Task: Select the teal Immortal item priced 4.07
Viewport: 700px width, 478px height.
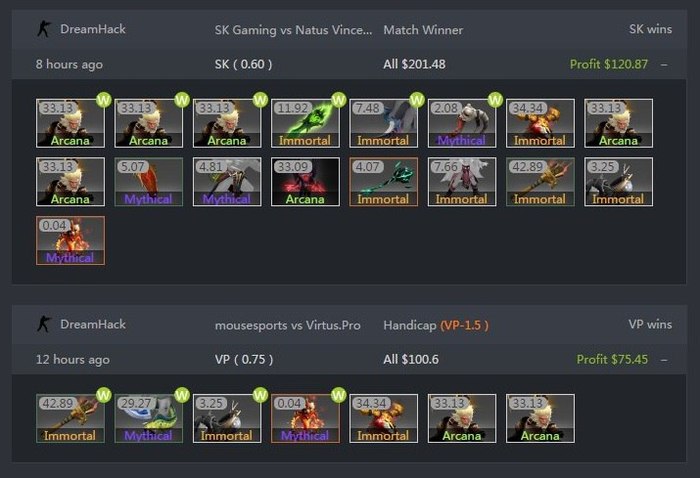Action: [383, 182]
